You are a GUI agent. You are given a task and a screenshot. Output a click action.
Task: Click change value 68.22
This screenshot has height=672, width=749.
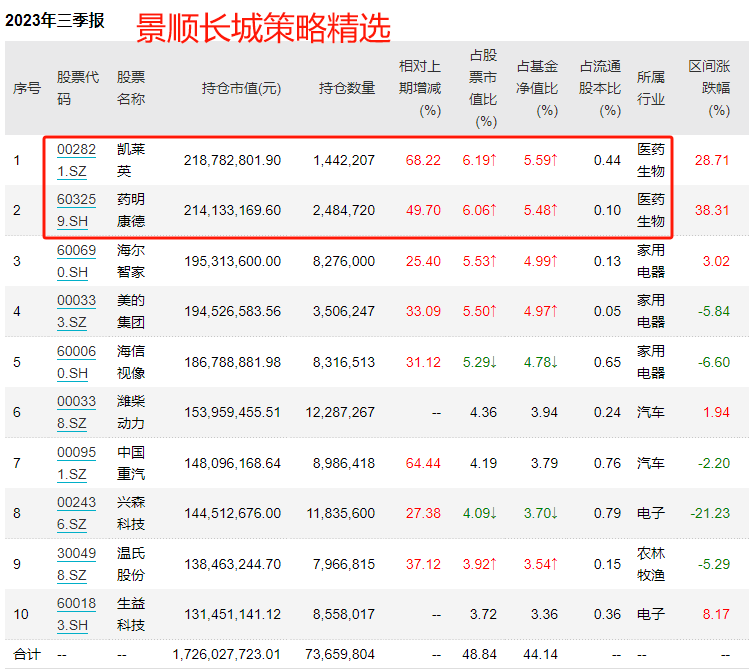(423, 160)
